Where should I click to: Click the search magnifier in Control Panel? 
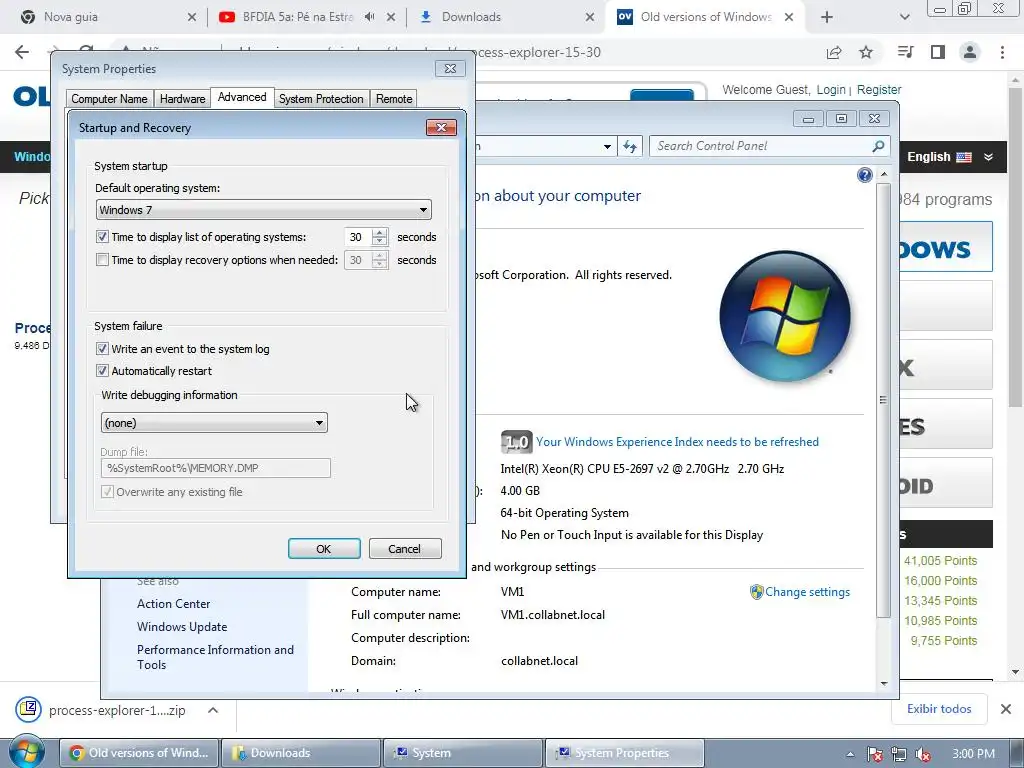878,146
